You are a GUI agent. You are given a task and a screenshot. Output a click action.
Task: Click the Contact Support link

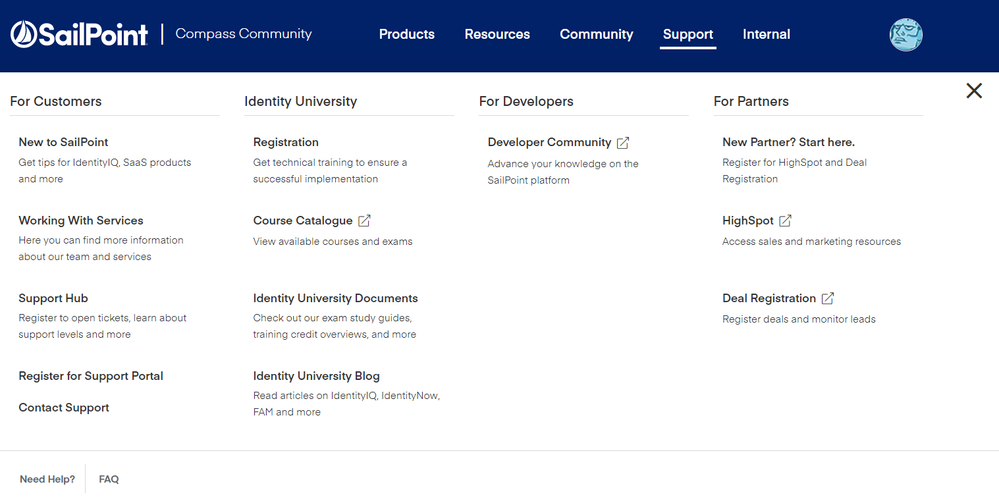[x=64, y=408]
